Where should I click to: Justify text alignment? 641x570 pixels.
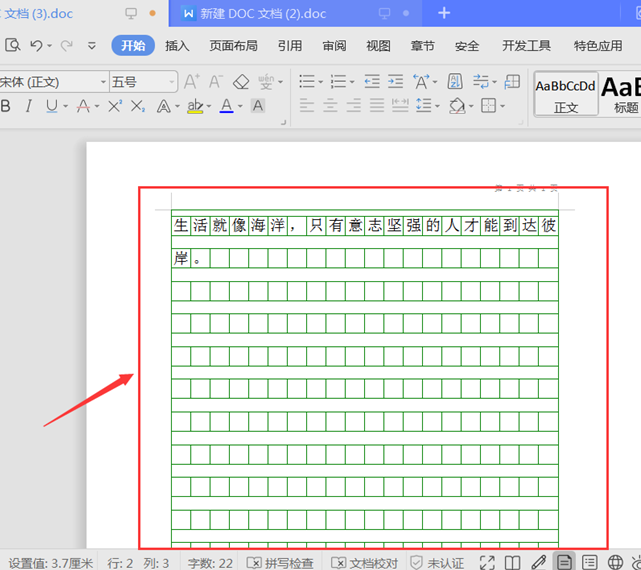[x=377, y=106]
